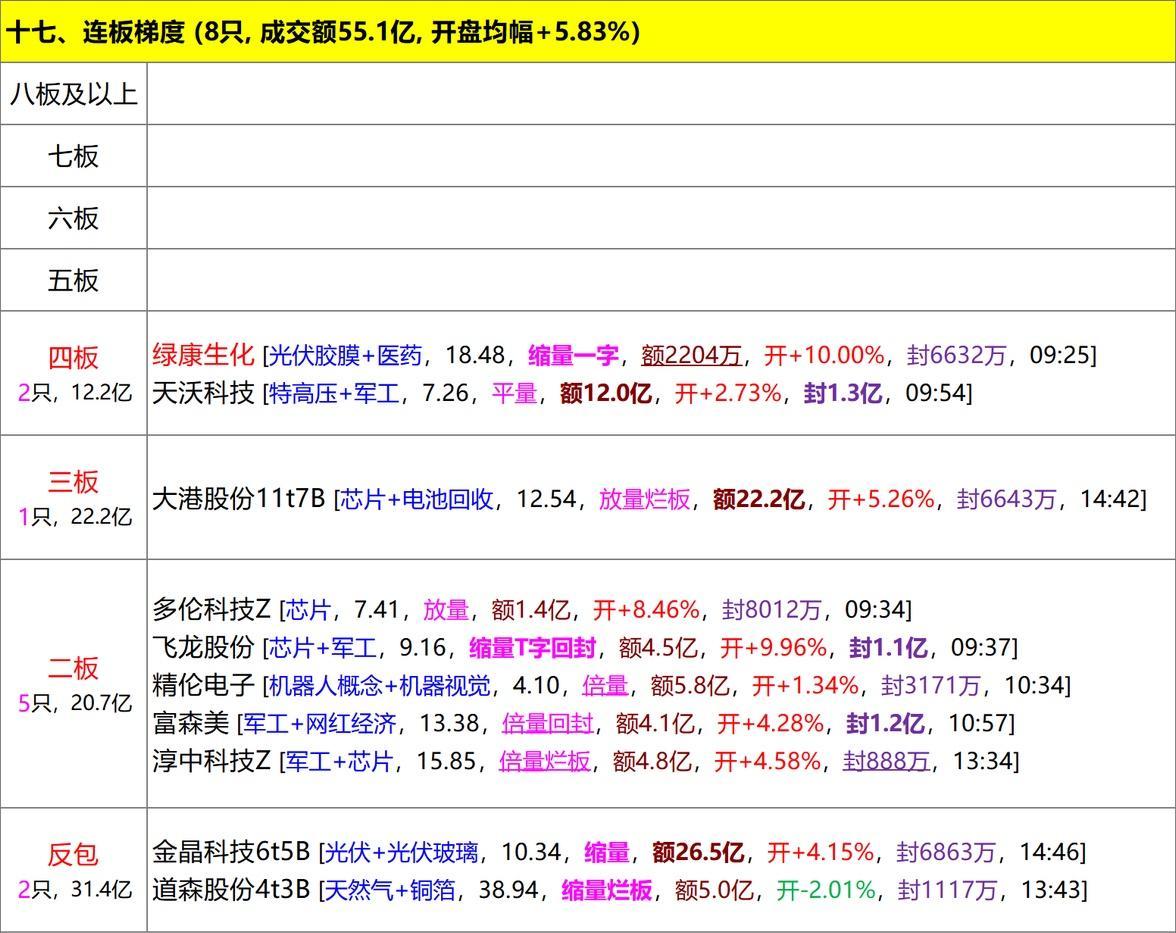Click 封3171万 seal amount
This screenshot has height=933, width=1176.
[931, 686]
